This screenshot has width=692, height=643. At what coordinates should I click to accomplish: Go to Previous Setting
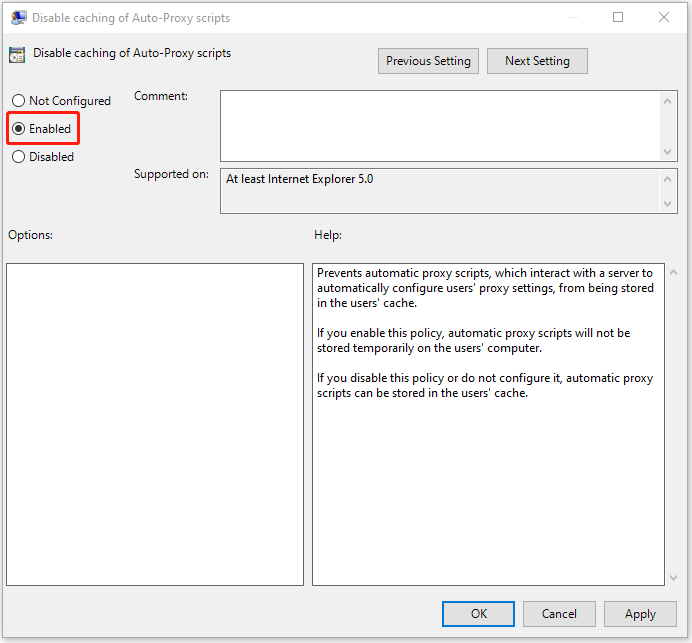pos(428,61)
